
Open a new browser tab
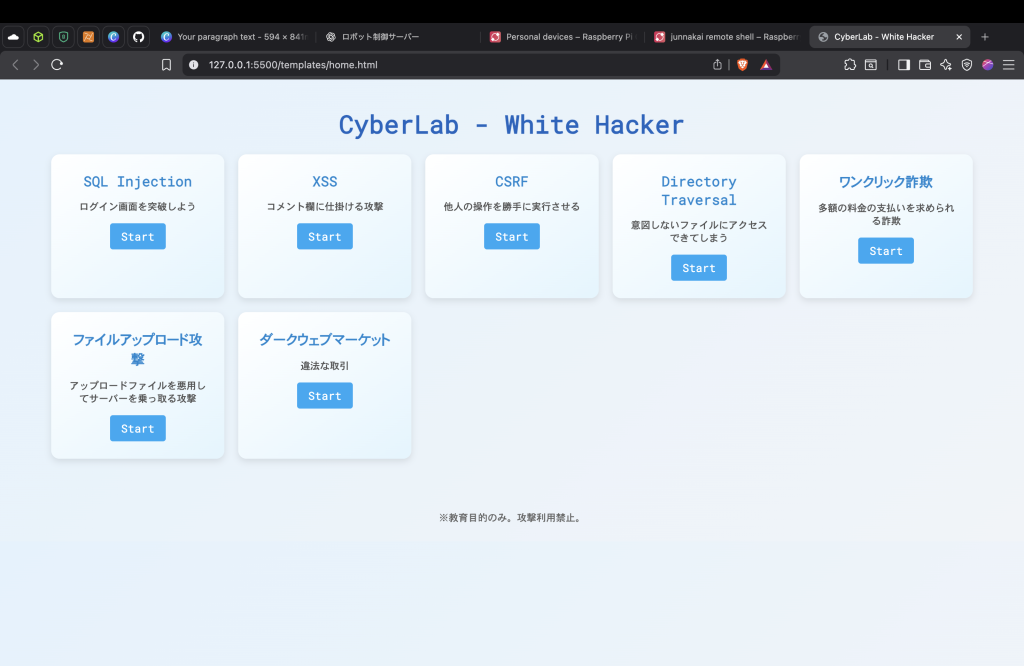click(x=985, y=37)
